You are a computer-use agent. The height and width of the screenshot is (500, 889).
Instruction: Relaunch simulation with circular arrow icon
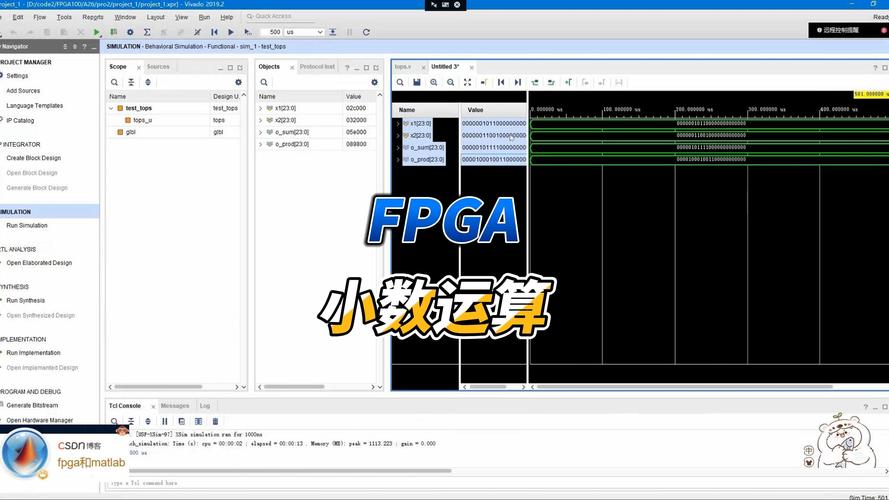366,32
